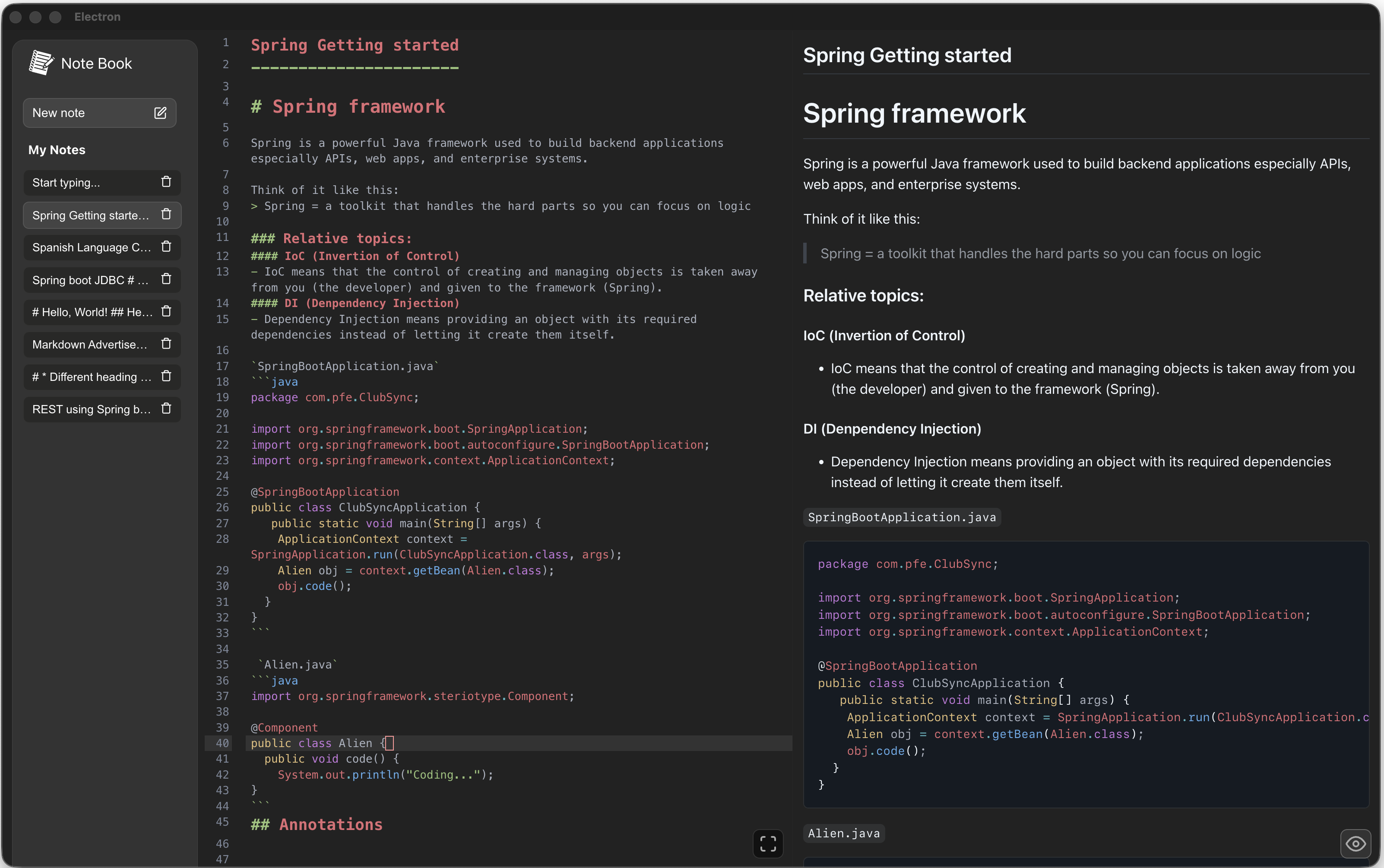Click '#### IoC (Invertion of Control)' editor line

point(355,256)
